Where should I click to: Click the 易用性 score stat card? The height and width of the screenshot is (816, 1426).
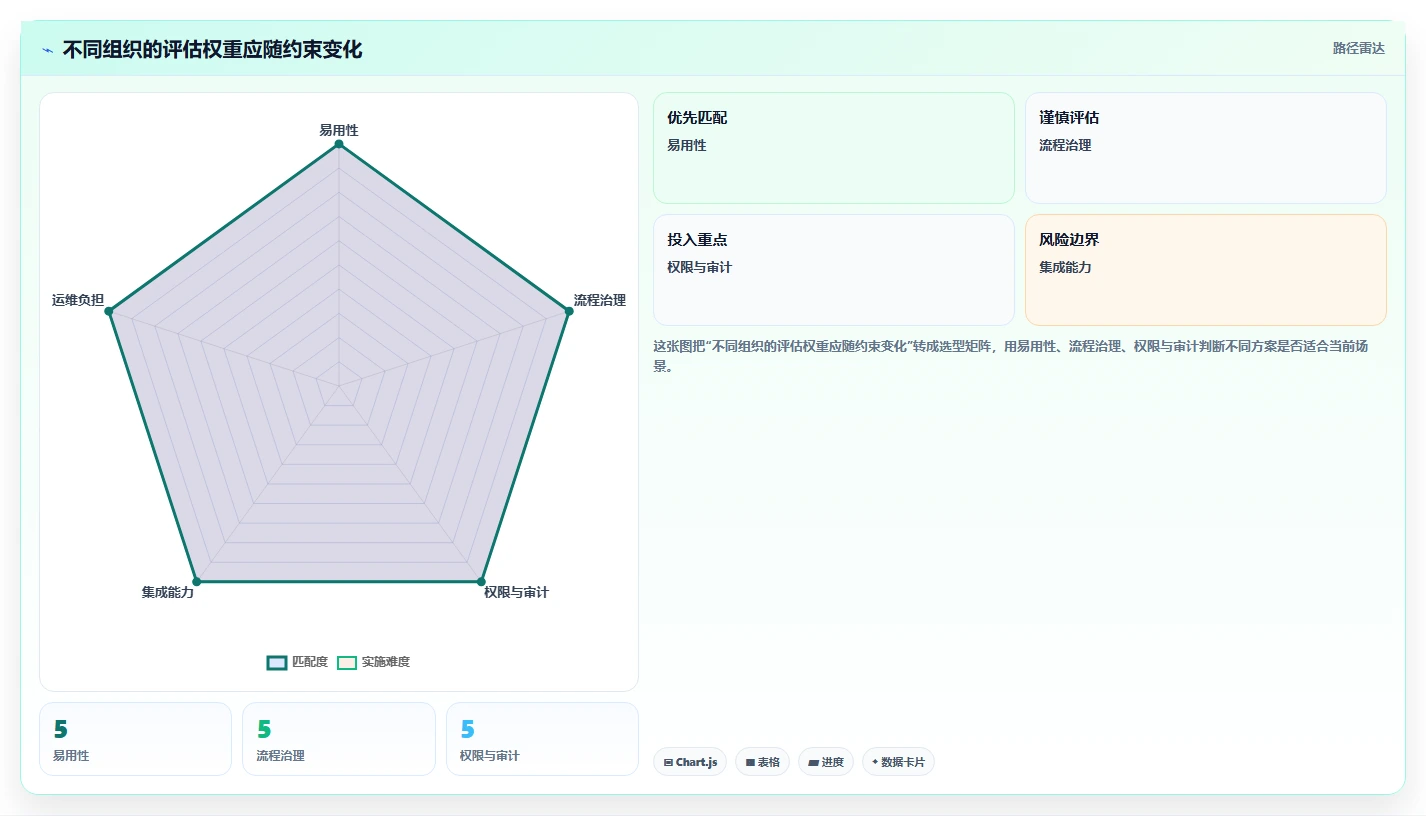135,739
